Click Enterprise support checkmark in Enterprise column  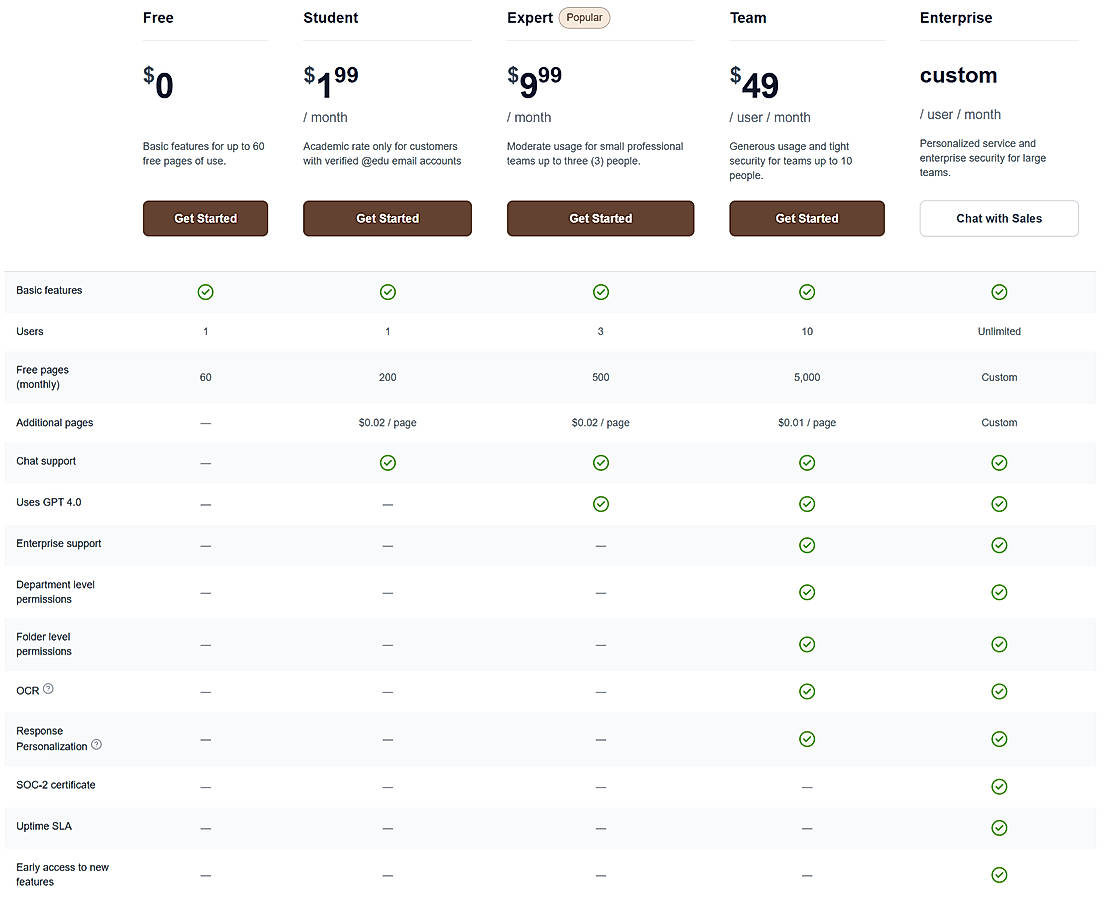click(x=999, y=545)
